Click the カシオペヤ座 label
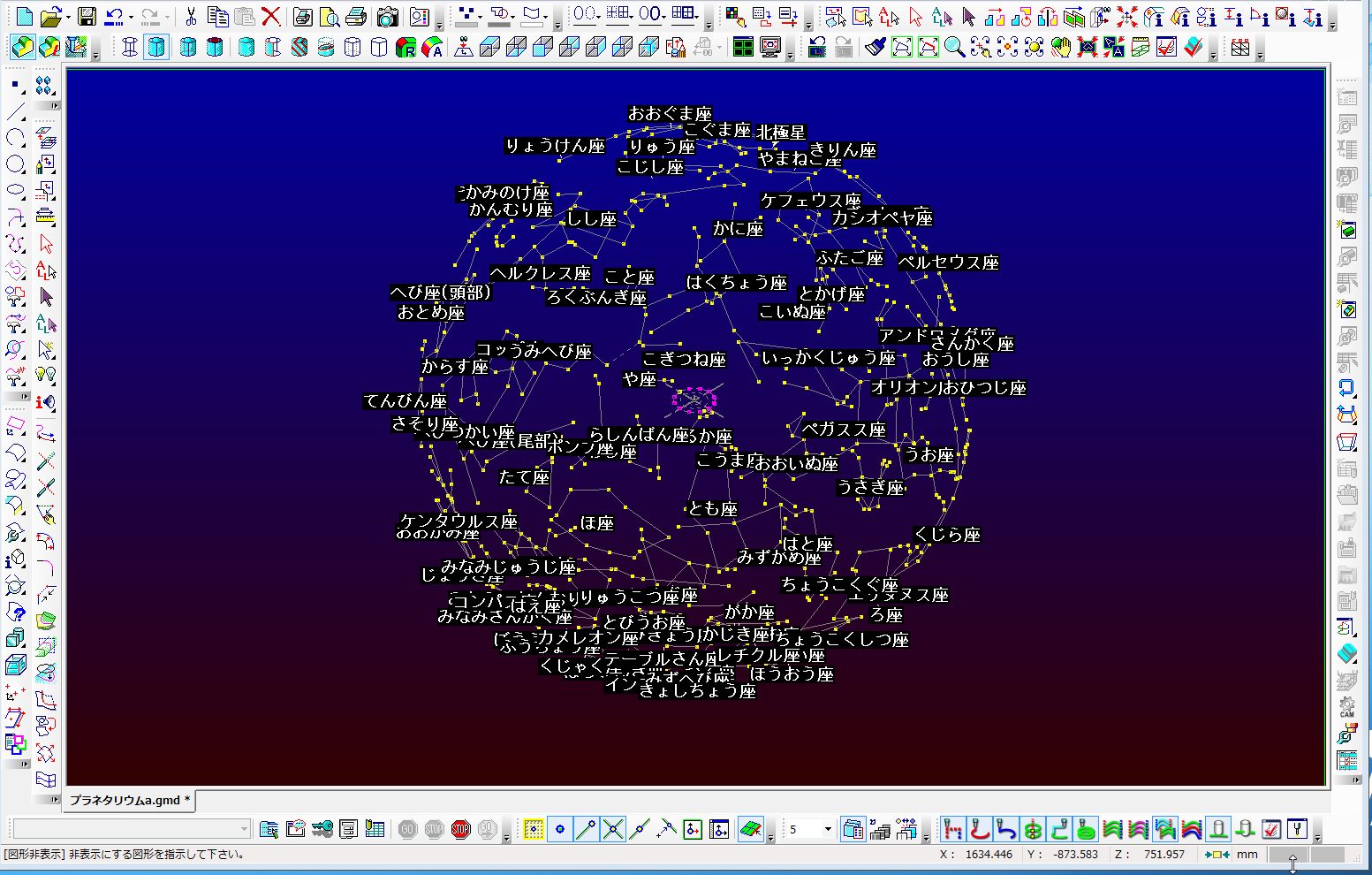 pyautogui.click(x=882, y=217)
